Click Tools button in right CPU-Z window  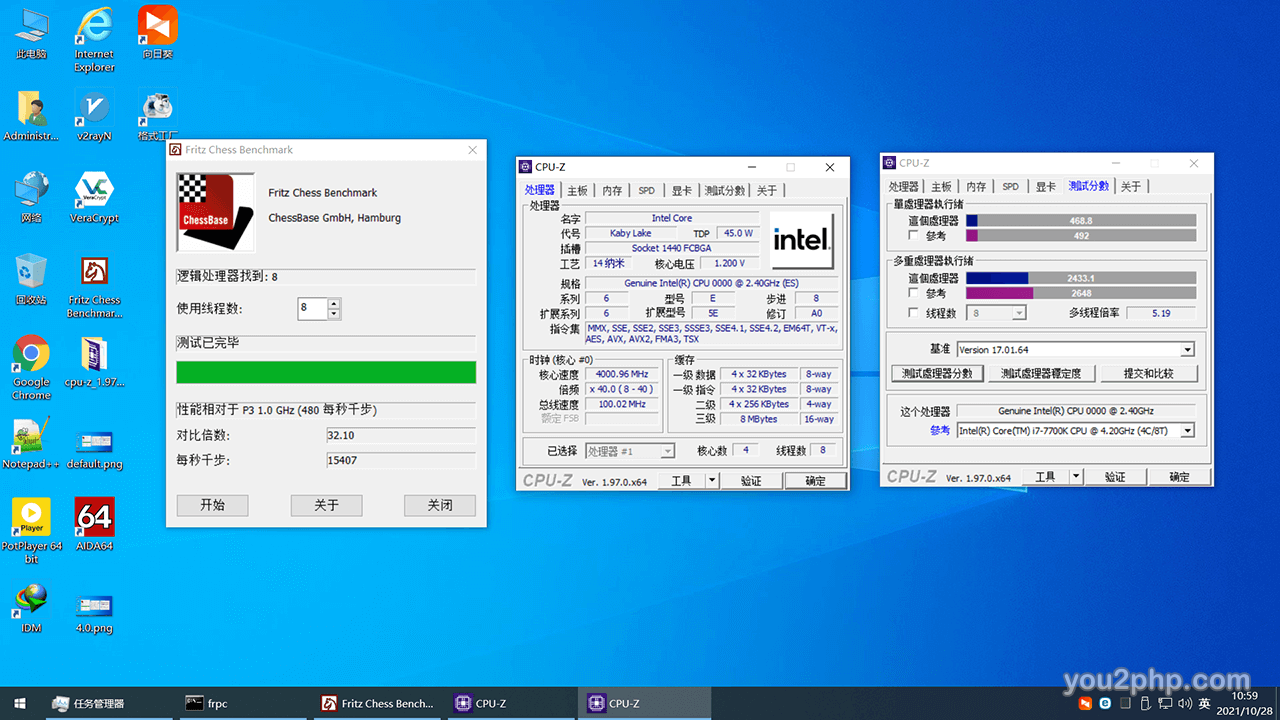click(x=1045, y=477)
